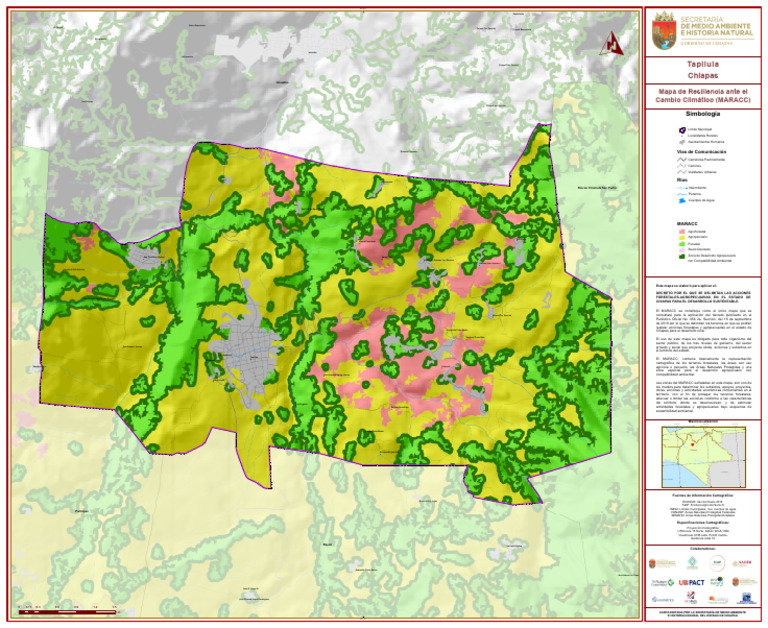Click the orange collaborator logo in bottom row
The width and height of the screenshot is (768, 628).
click(x=719, y=600)
